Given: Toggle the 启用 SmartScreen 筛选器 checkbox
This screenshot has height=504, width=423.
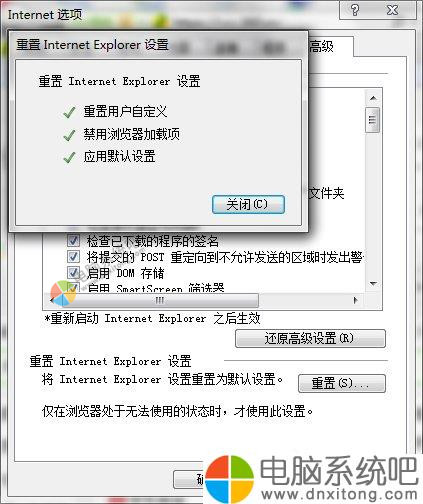Looking at the screenshot, I should click(x=73, y=287).
